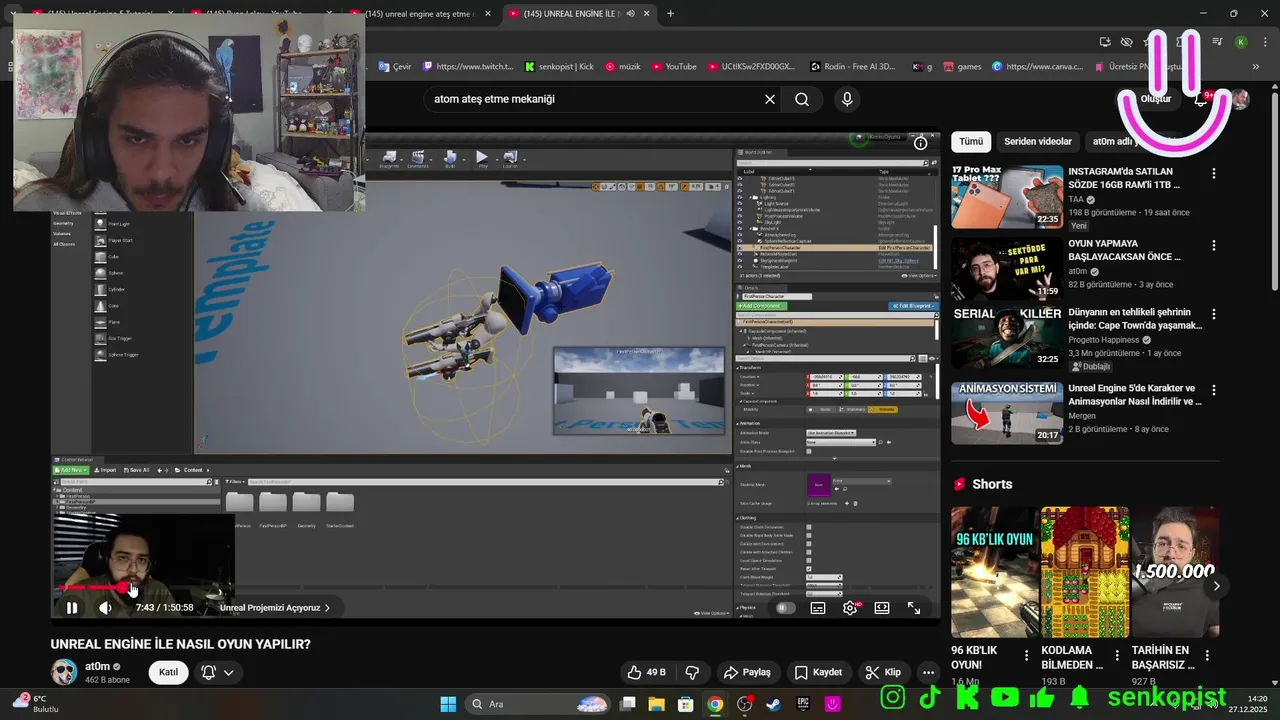Open options menu for Cape Town video

[1214, 313]
